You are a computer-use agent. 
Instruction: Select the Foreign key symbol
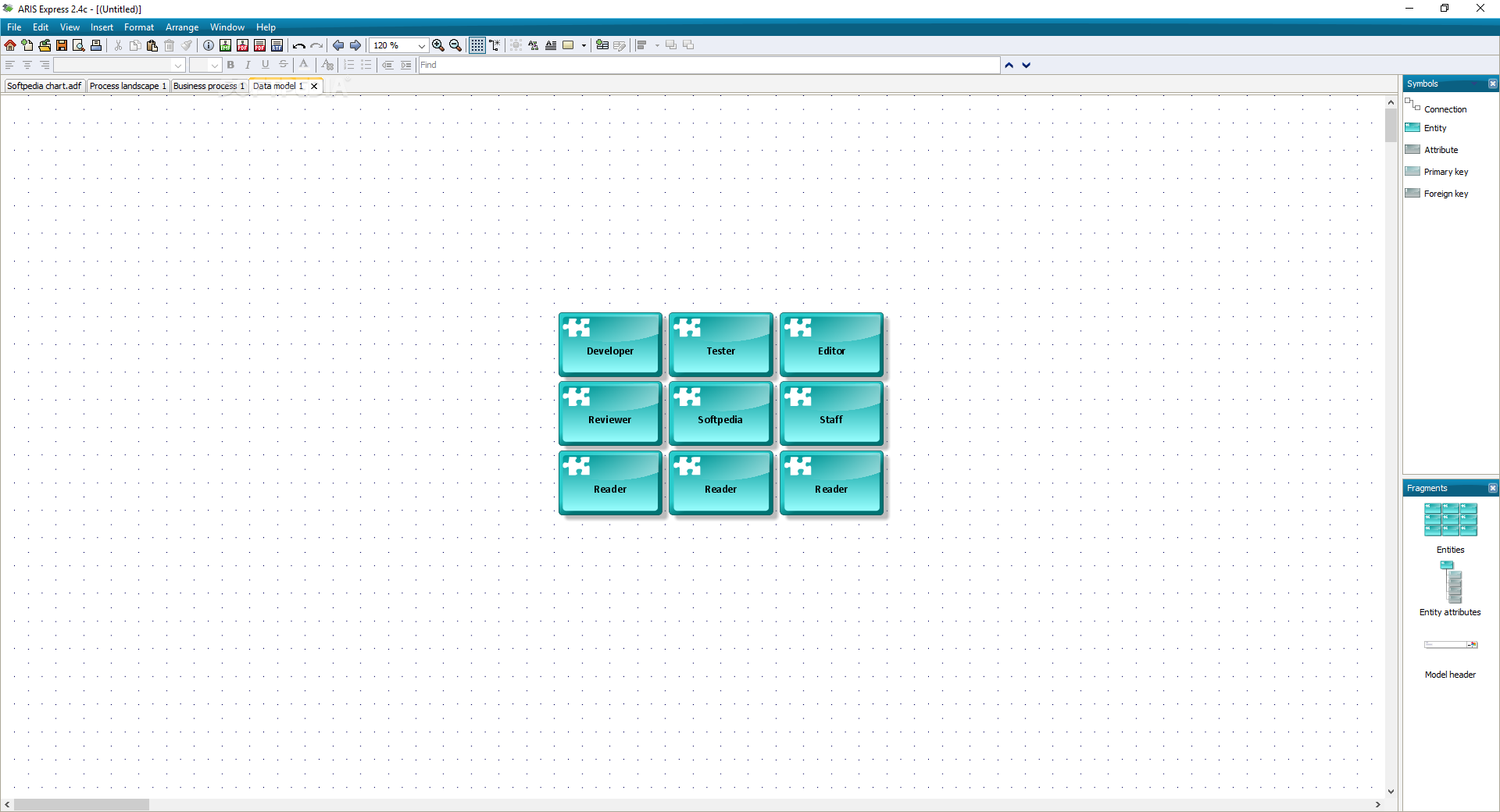point(1437,194)
